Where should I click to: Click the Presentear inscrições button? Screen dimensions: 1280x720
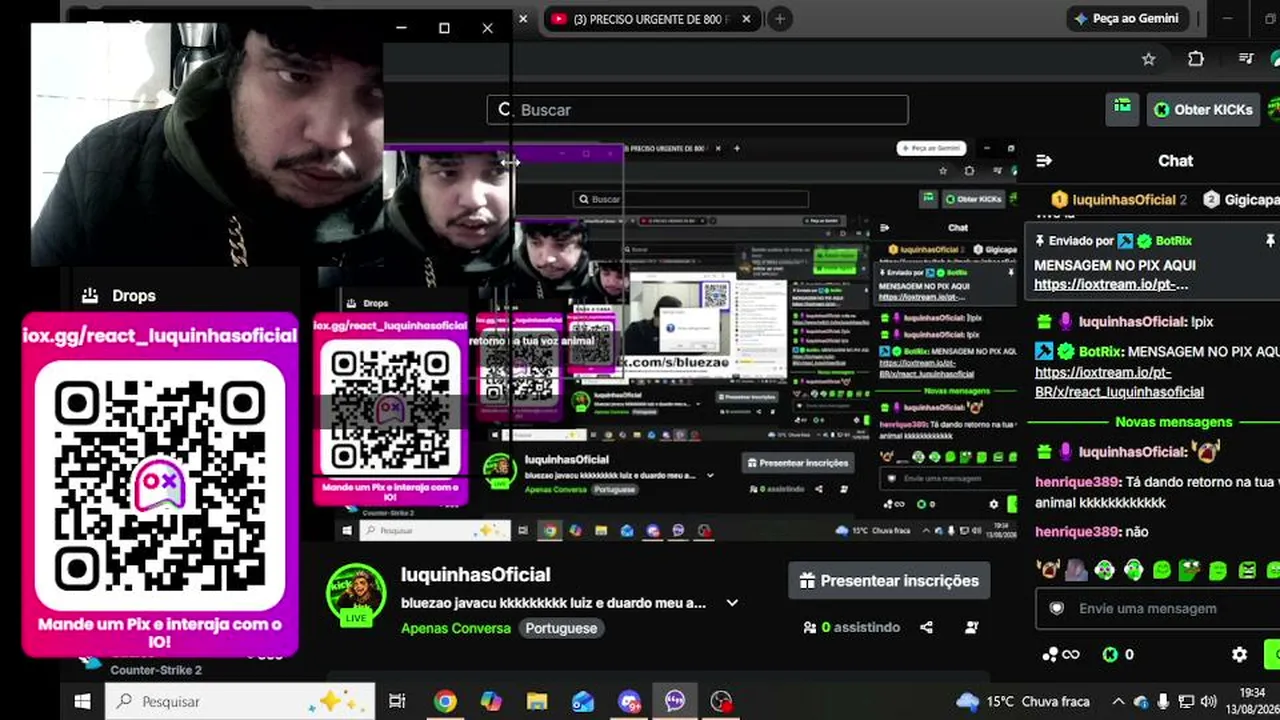click(889, 581)
